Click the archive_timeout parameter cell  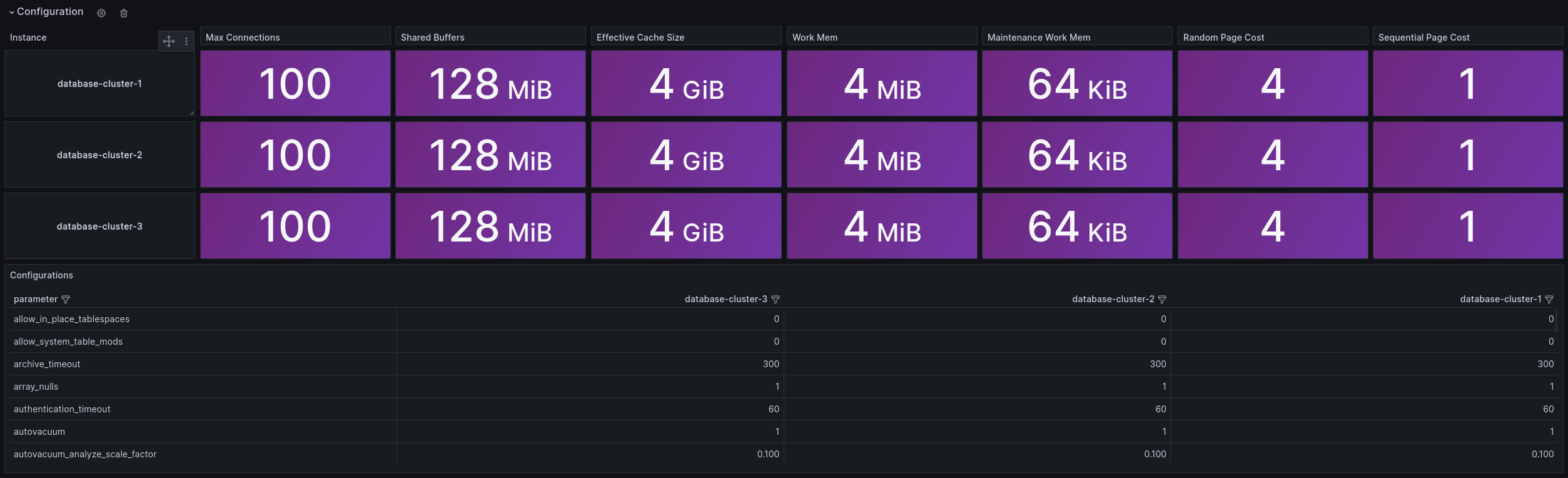click(x=47, y=364)
